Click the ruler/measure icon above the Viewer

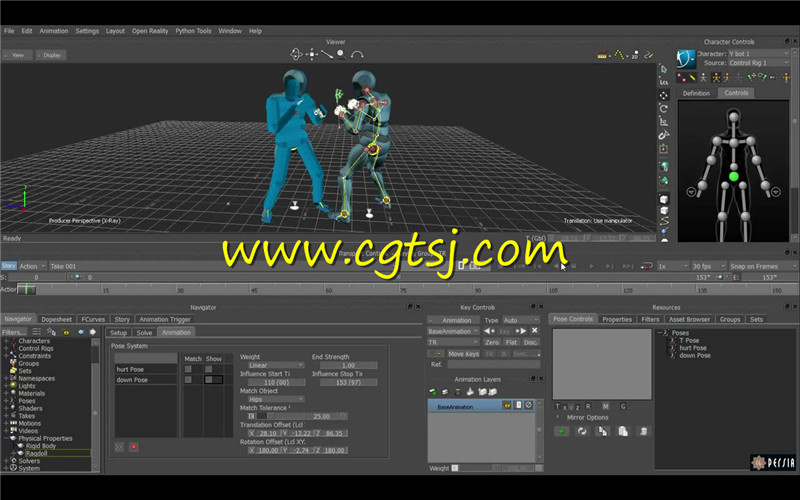pos(602,55)
